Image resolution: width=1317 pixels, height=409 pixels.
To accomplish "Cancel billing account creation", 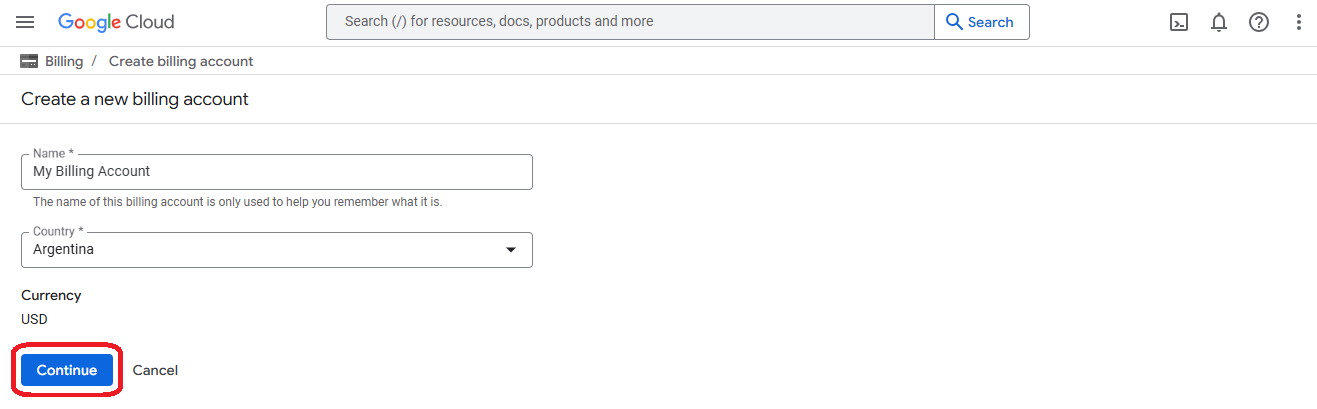I will click(x=155, y=370).
